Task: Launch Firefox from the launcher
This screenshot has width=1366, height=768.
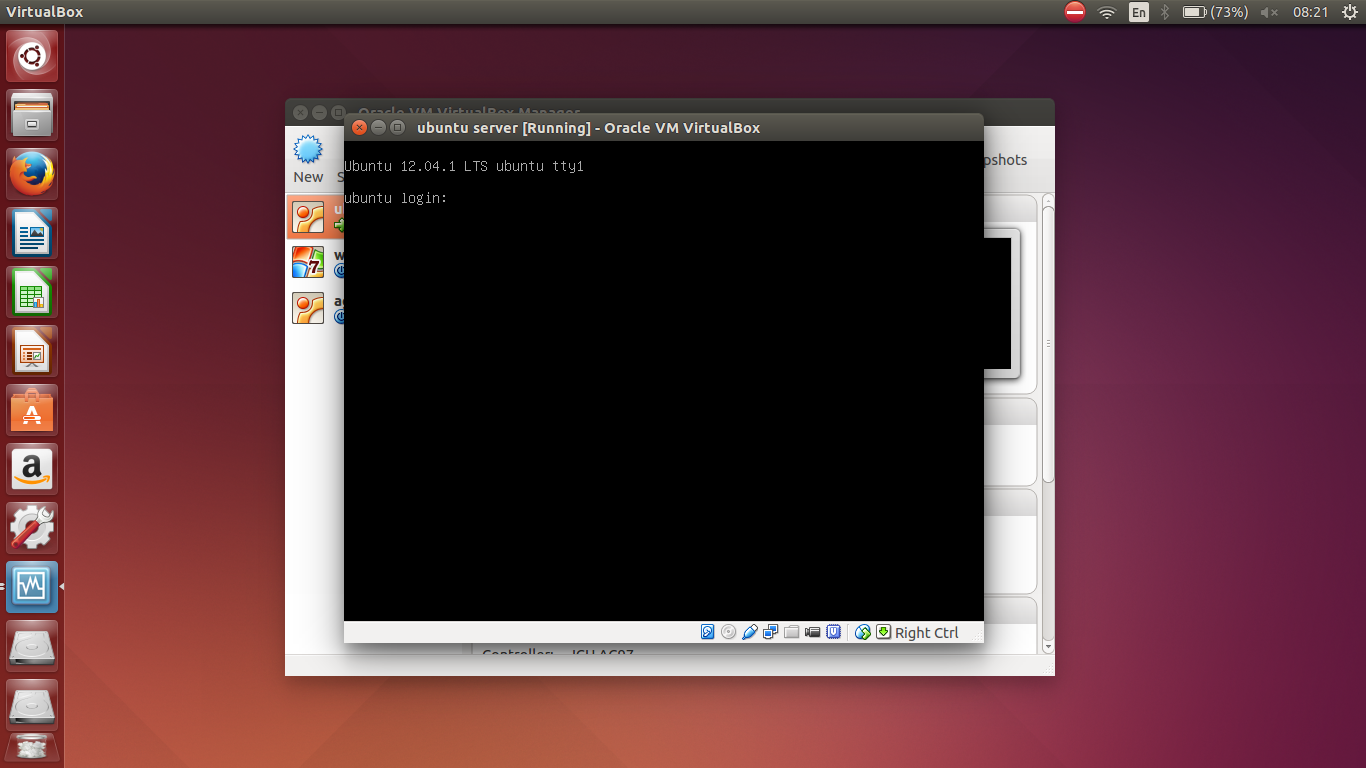Action: click(x=32, y=174)
